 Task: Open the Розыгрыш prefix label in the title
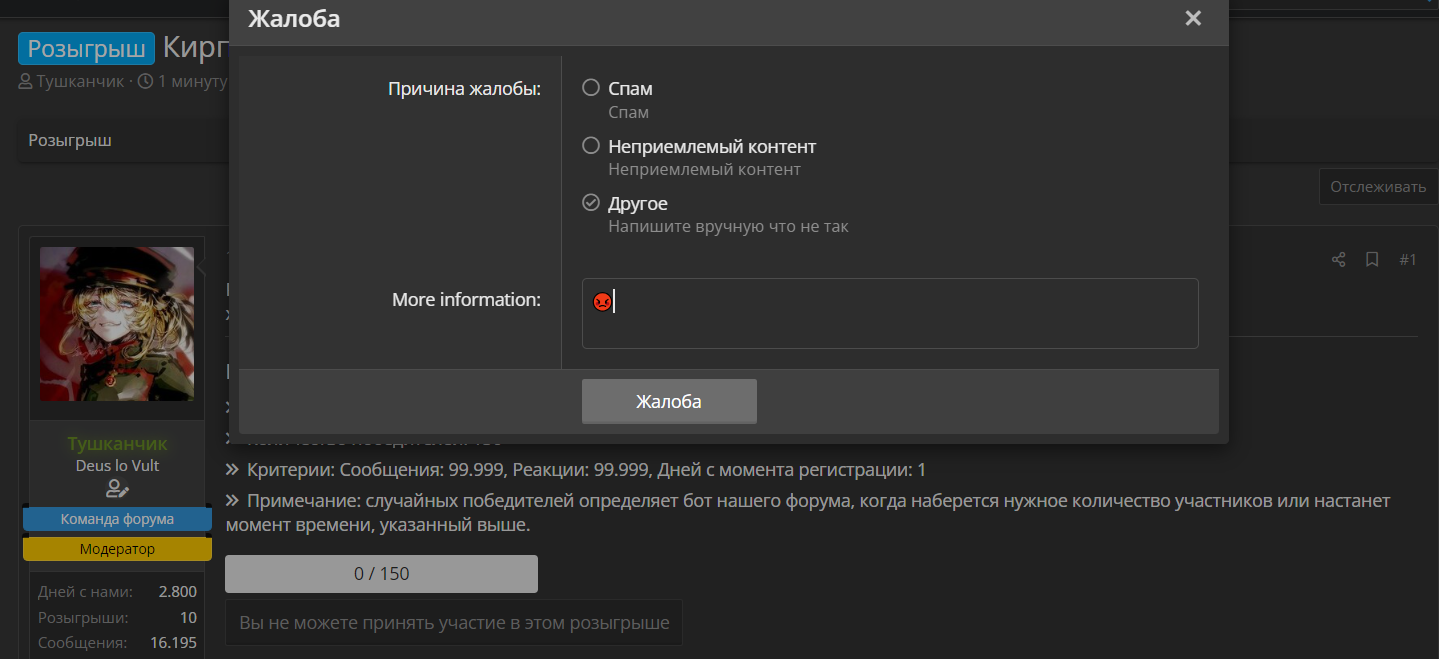(x=86, y=48)
